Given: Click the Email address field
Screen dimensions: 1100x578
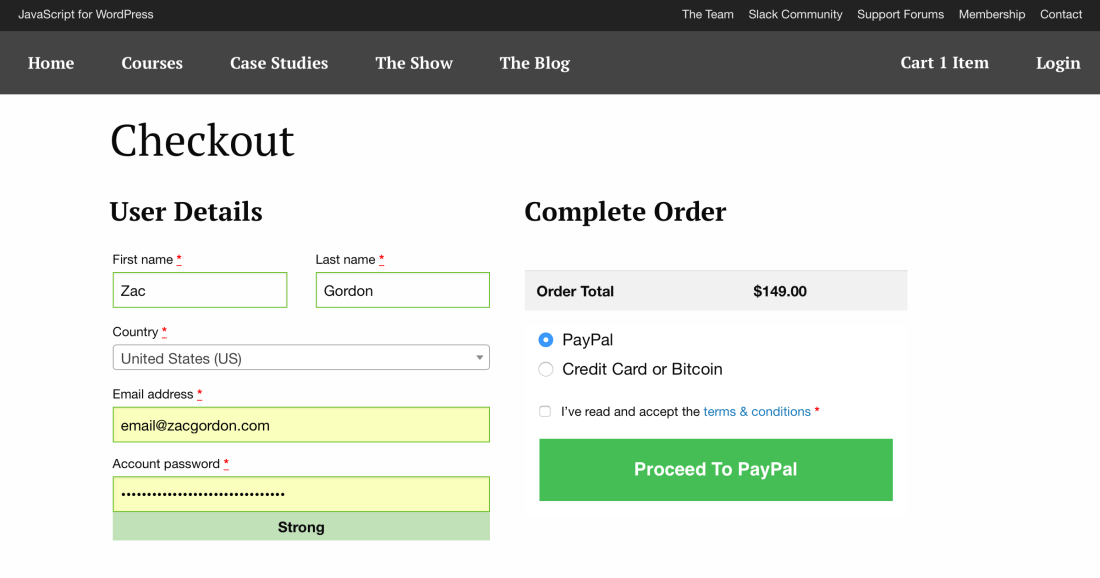Looking at the screenshot, I should click(301, 425).
